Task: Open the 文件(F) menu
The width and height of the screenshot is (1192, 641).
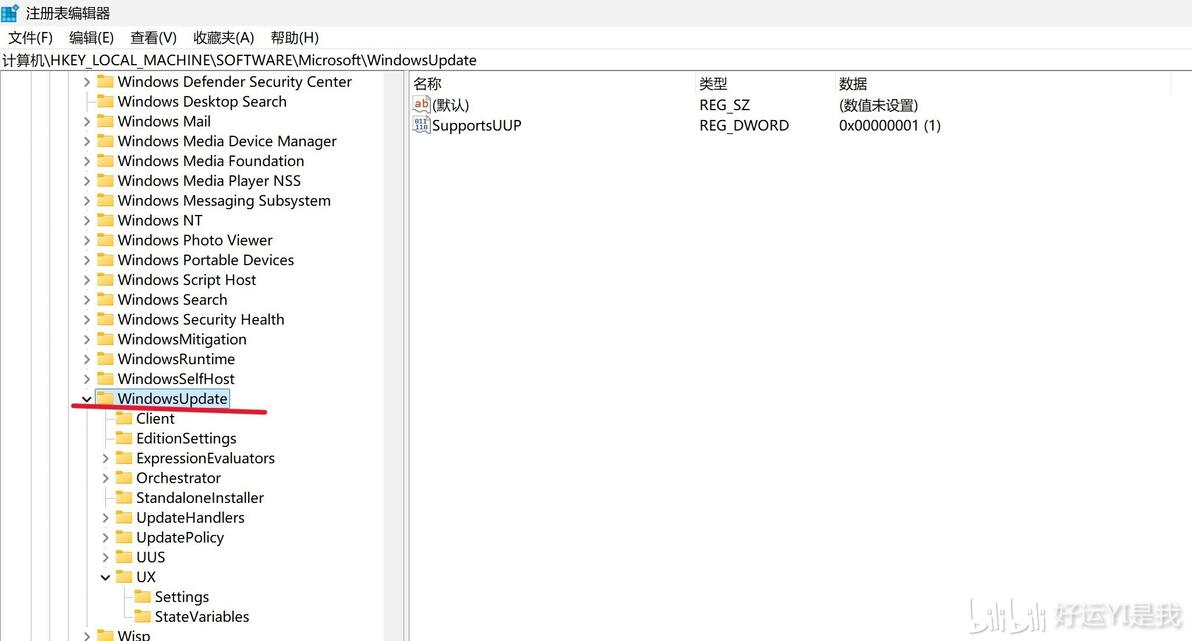Action: 30,37
